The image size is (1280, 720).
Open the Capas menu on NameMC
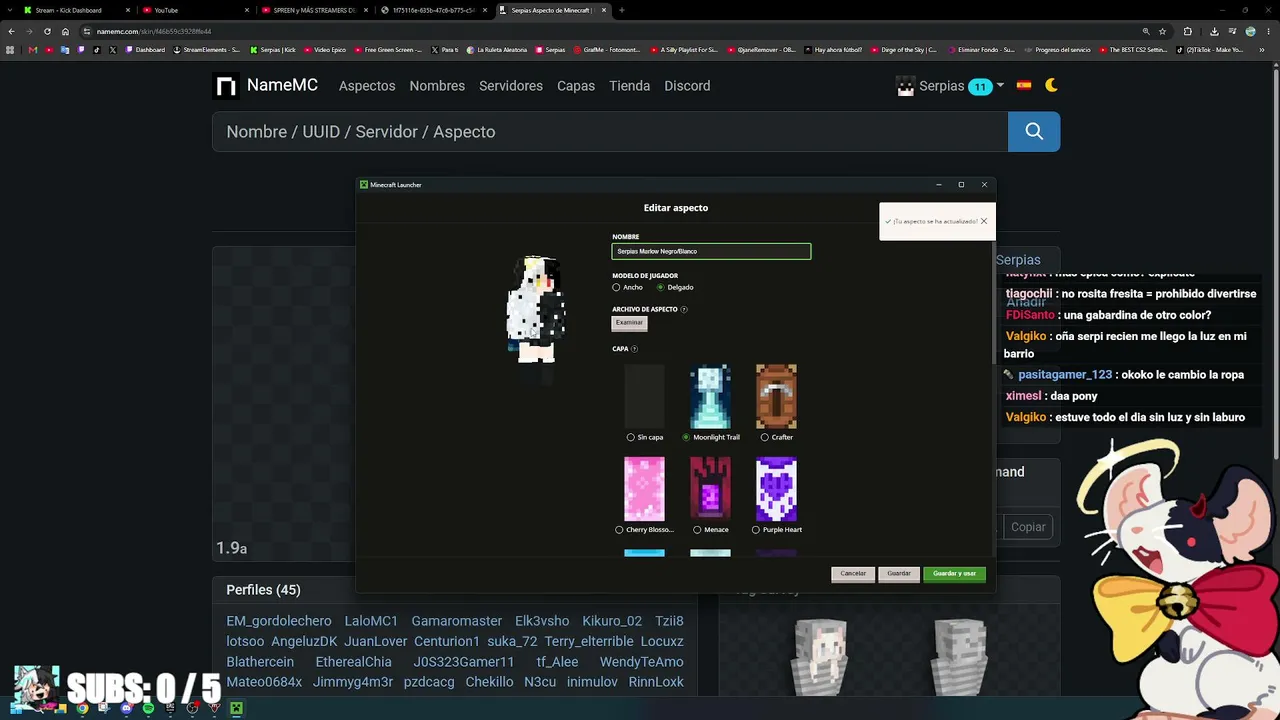576,86
